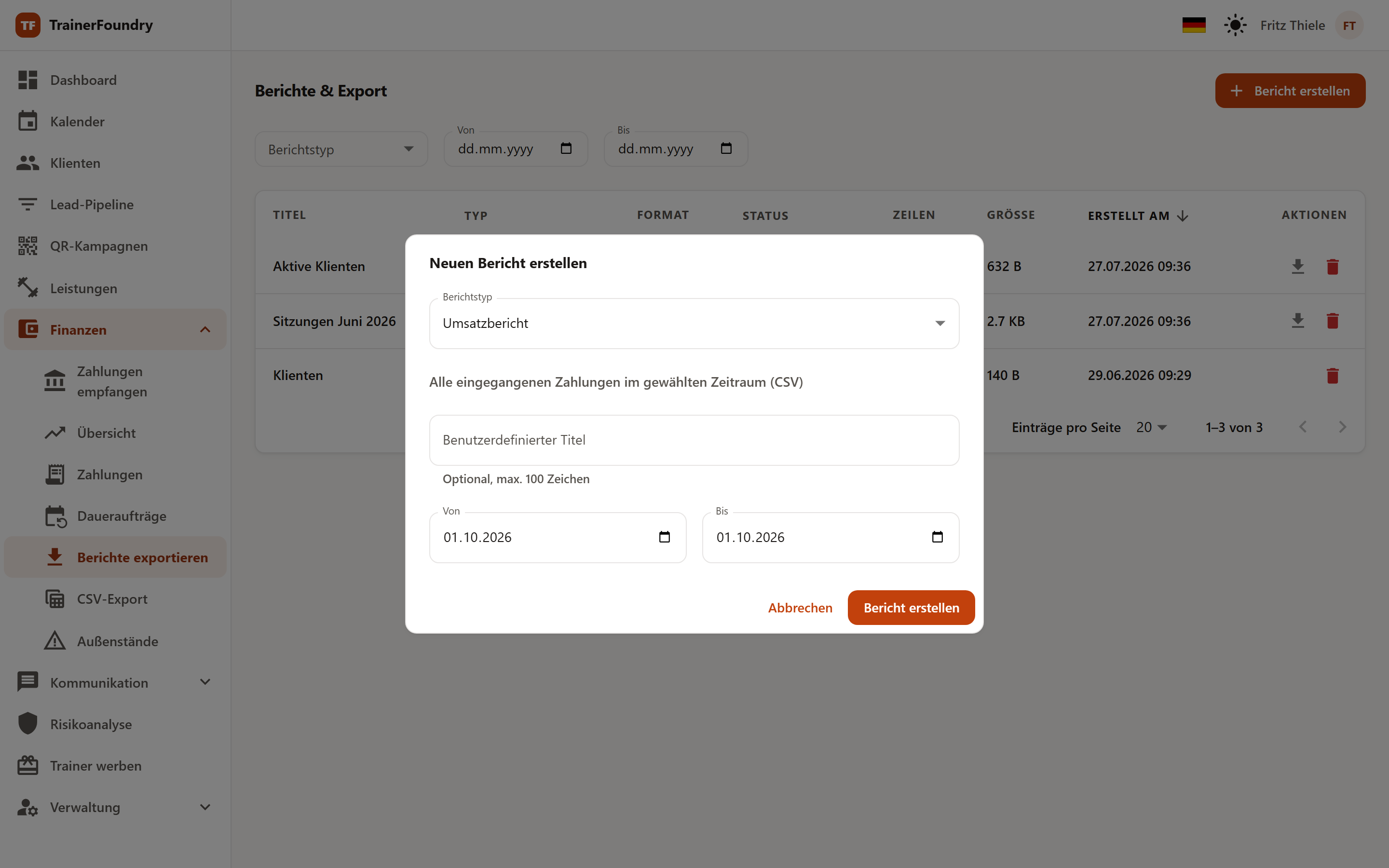Open Dashboard in the sidebar
The width and height of the screenshot is (1389, 868).
pyautogui.click(x=115, y=80)
